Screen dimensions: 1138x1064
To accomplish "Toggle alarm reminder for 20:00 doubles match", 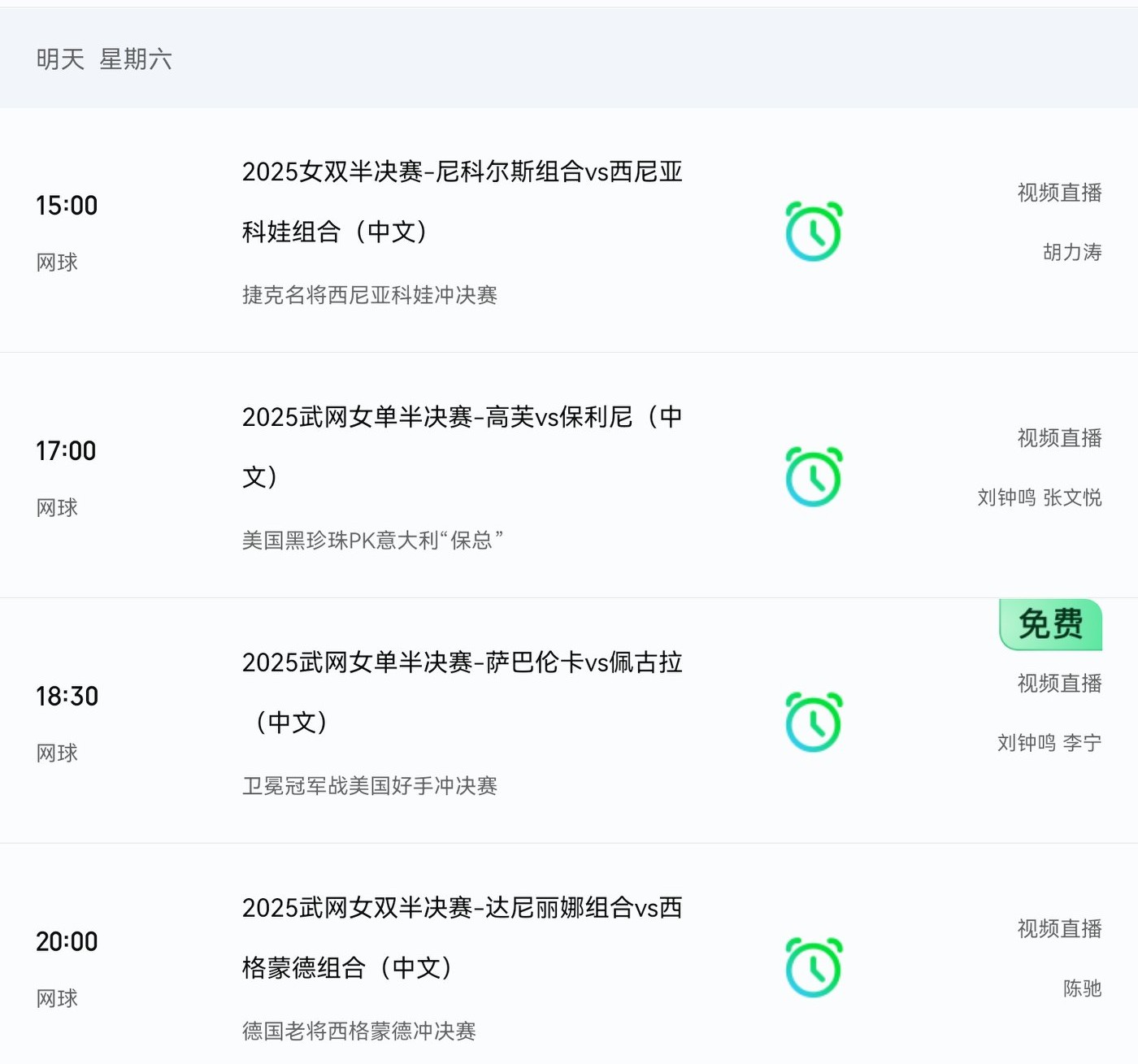I will coord(814,968).
